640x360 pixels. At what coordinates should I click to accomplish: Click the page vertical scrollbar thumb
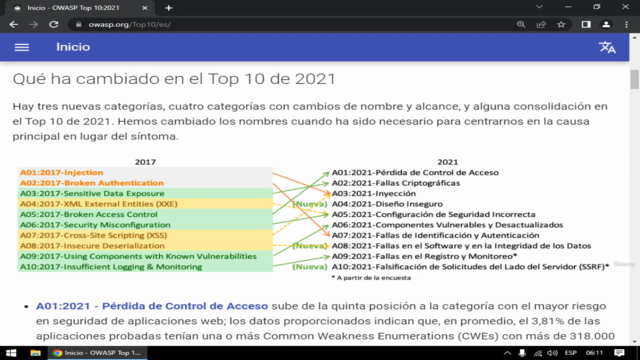coord(634,80)
